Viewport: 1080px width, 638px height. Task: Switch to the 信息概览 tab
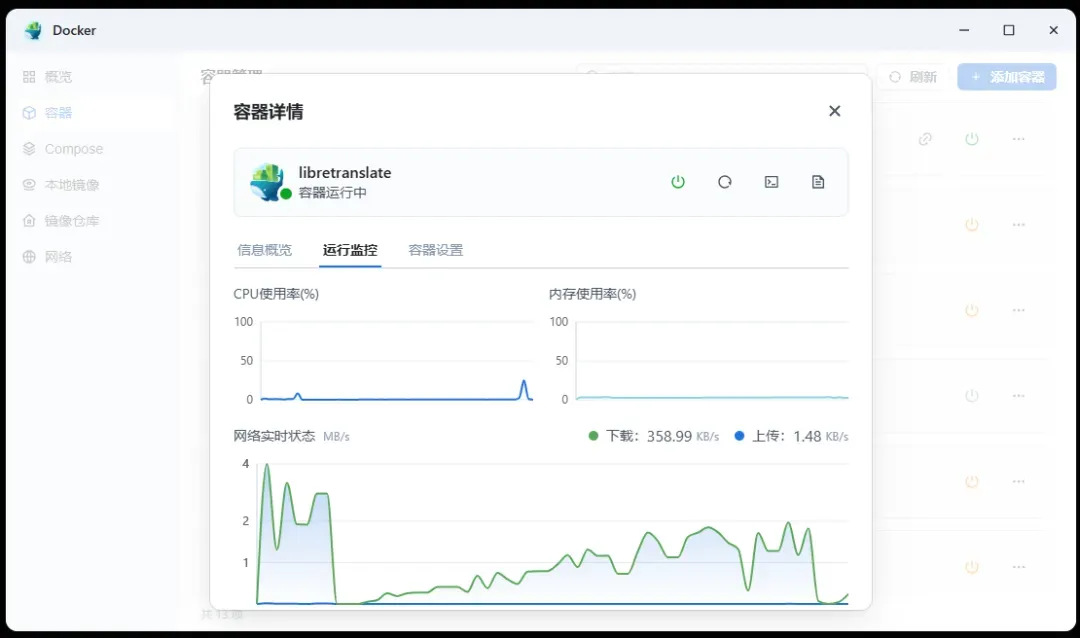click(x=264, y=250)
